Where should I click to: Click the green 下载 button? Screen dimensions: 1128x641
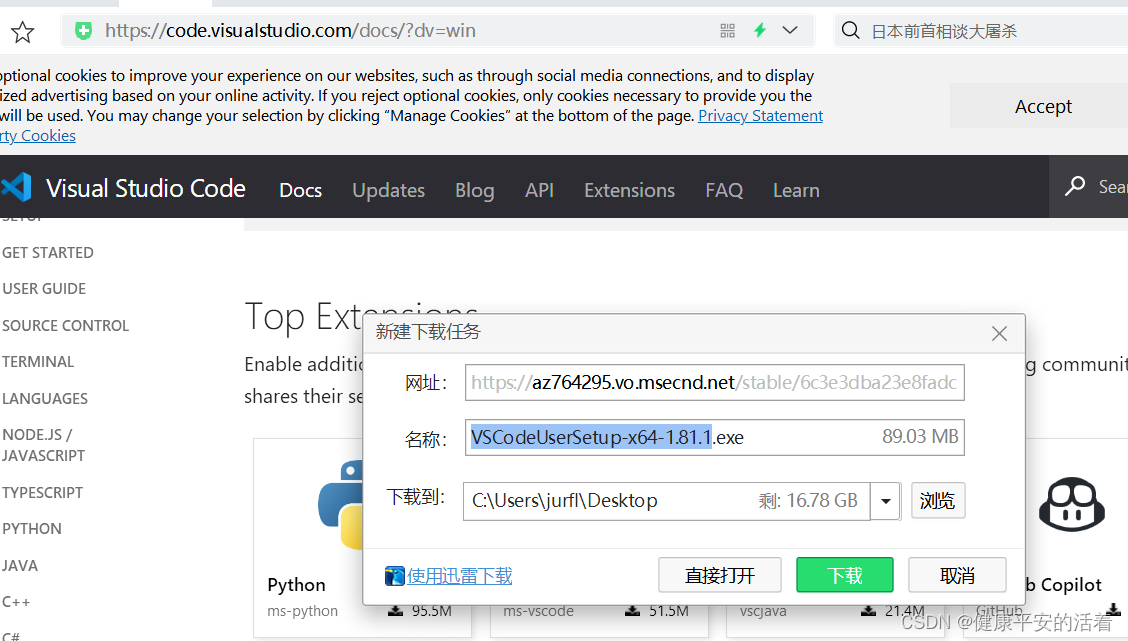[845, 576]
